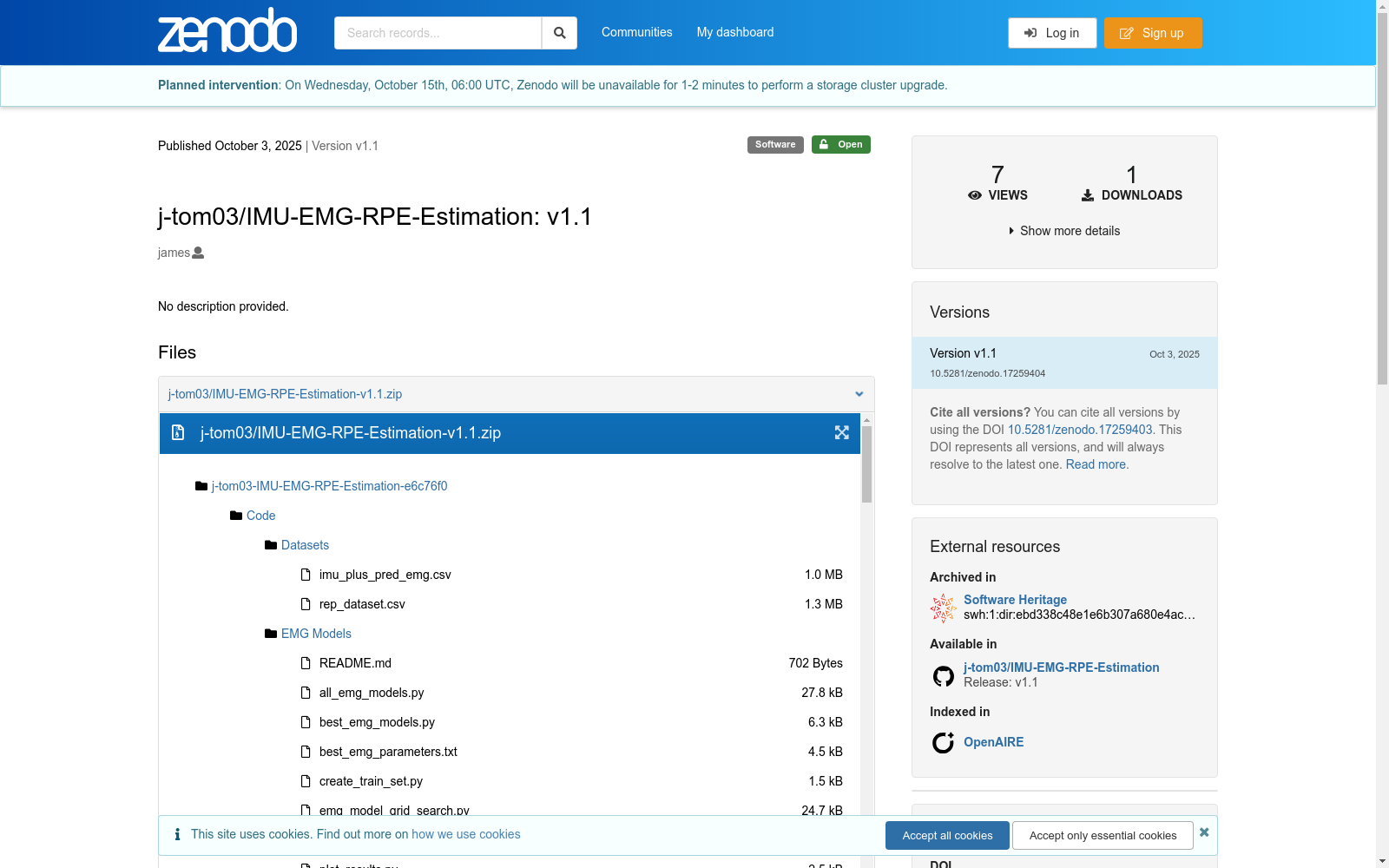Focus the Search records input field
The image size is (1389, 868).
pyautogui.click(x=438, y=33)
